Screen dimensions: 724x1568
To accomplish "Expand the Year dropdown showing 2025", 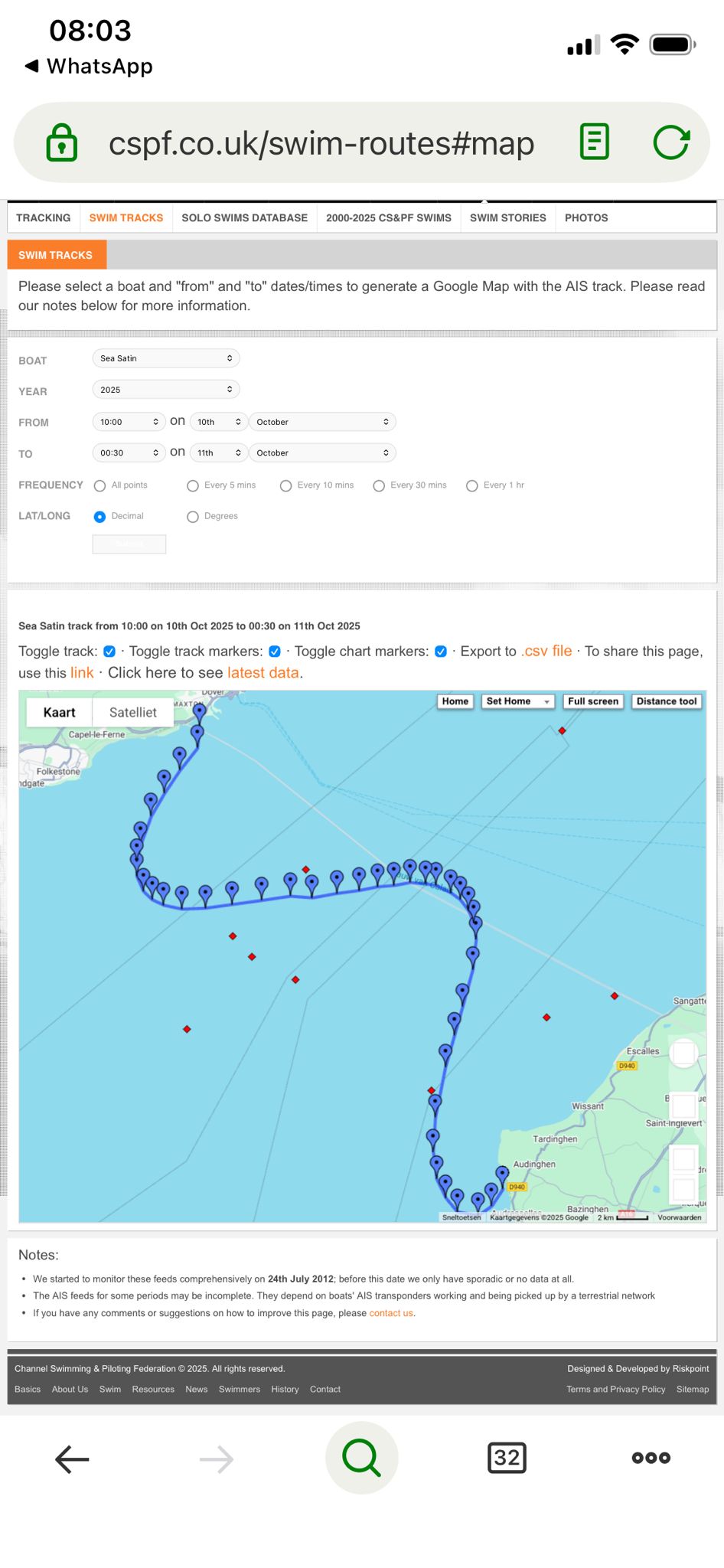I will click(x=165, y=390).
